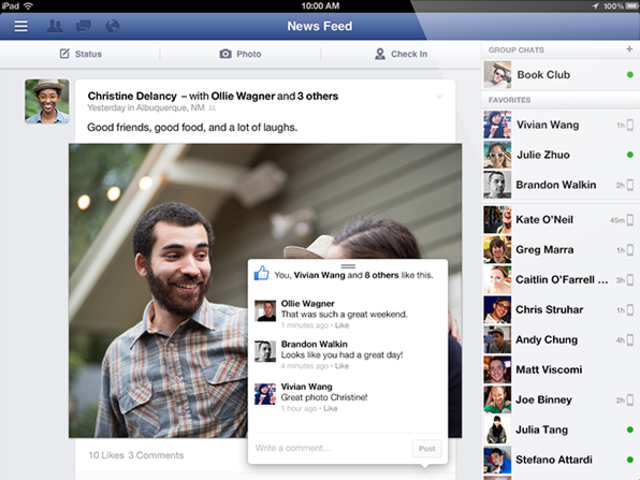The width and height of the screenshot is (640, 480).
Task: Tap the Status compose button
Action: coord(80,54)
